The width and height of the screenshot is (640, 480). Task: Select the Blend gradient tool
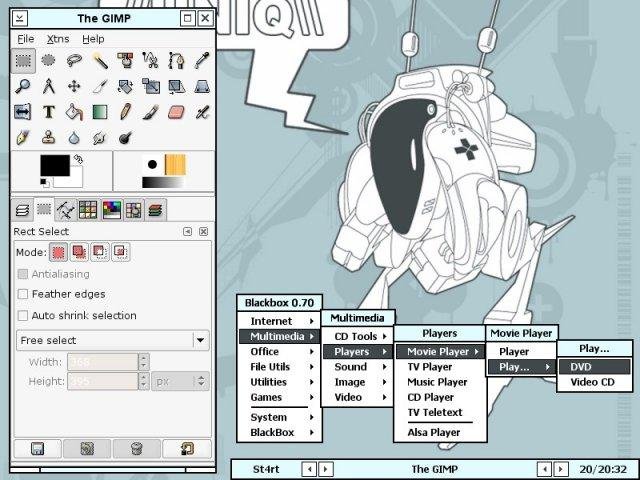[x=100, y=112]
